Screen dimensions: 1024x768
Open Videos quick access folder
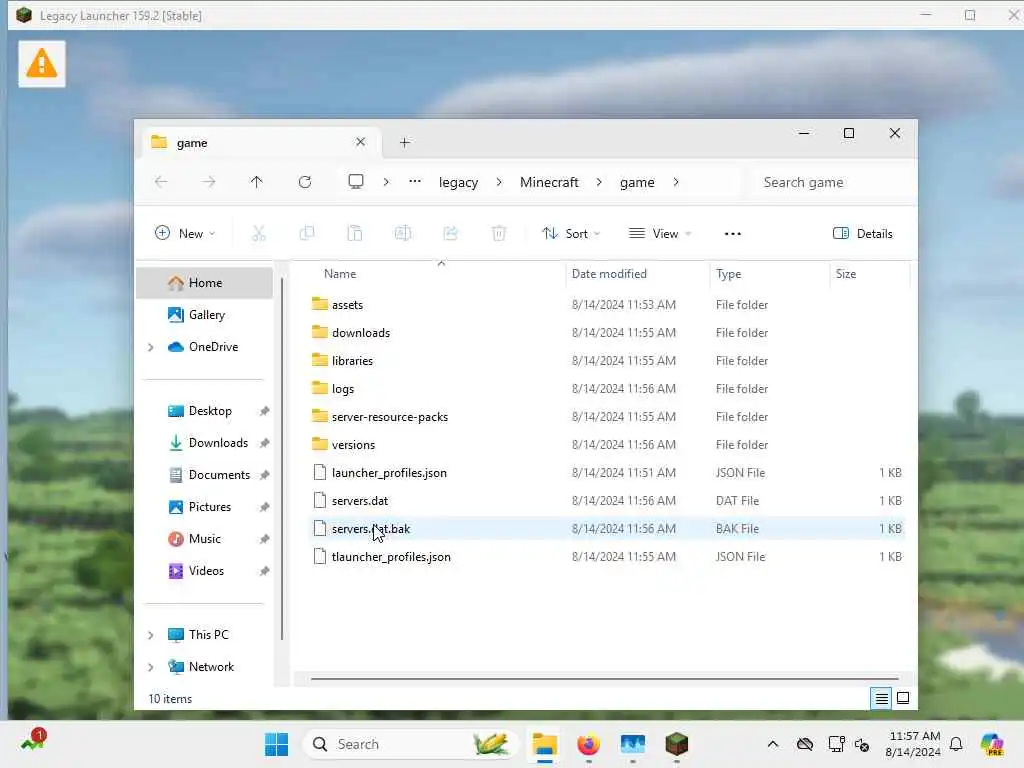205,571
